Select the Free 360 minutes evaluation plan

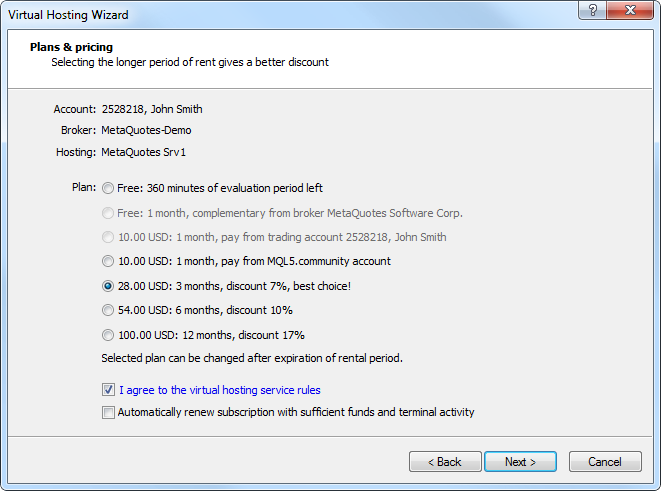(108, 188)
